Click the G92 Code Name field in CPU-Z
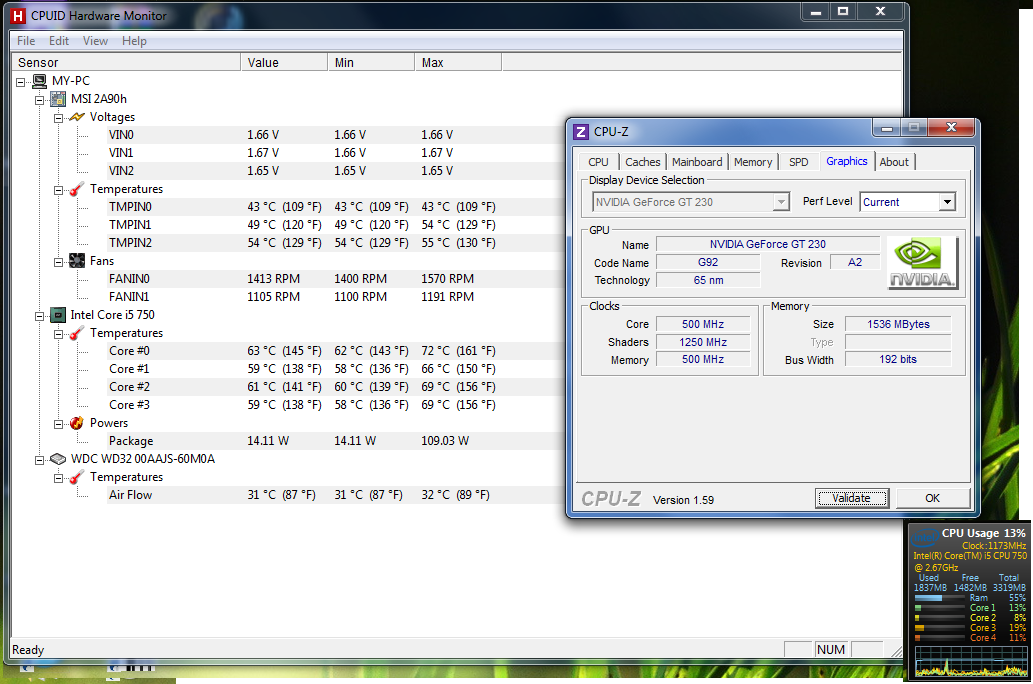This screenshot has width=1033, height=684. pos(708,262)
